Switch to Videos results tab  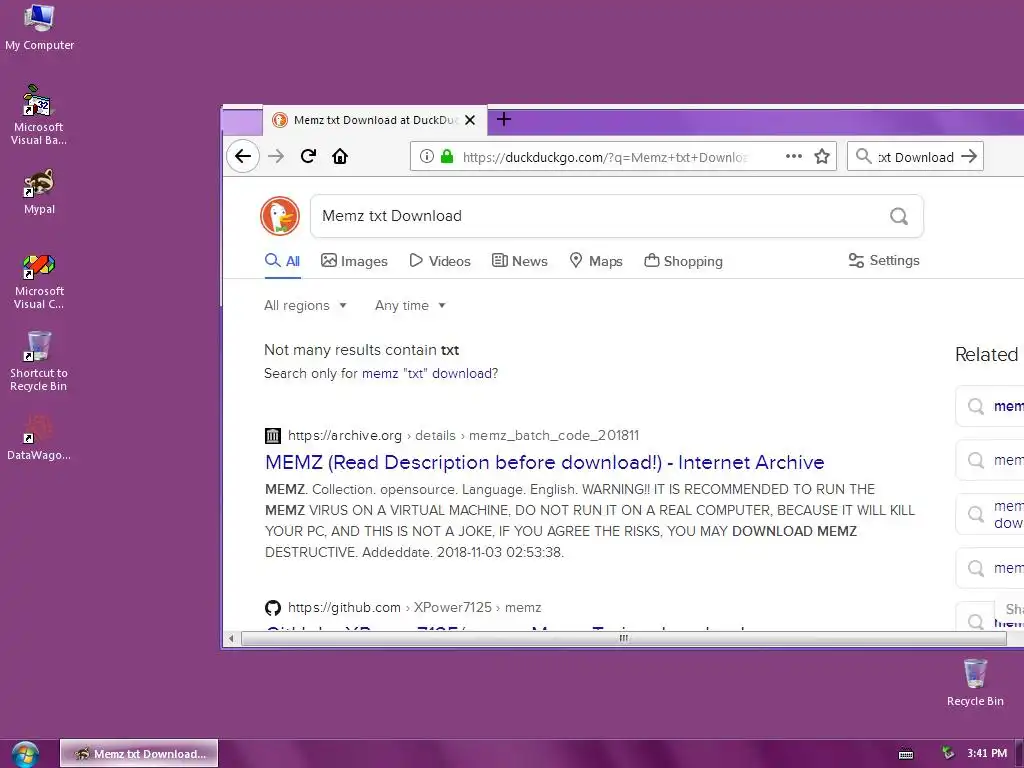440,261
